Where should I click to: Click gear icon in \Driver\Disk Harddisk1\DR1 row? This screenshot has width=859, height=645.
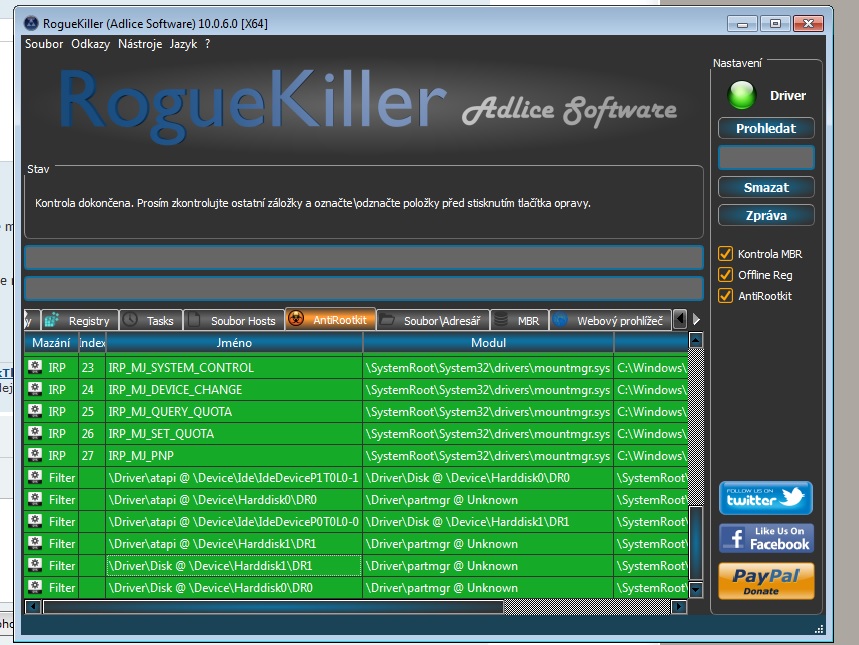coord(35,565)
